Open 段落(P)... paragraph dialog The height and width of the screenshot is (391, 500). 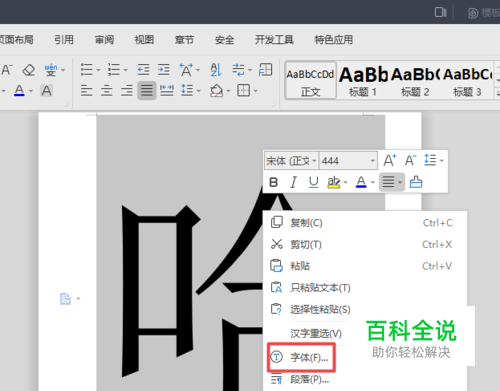[x=309, y=379]
